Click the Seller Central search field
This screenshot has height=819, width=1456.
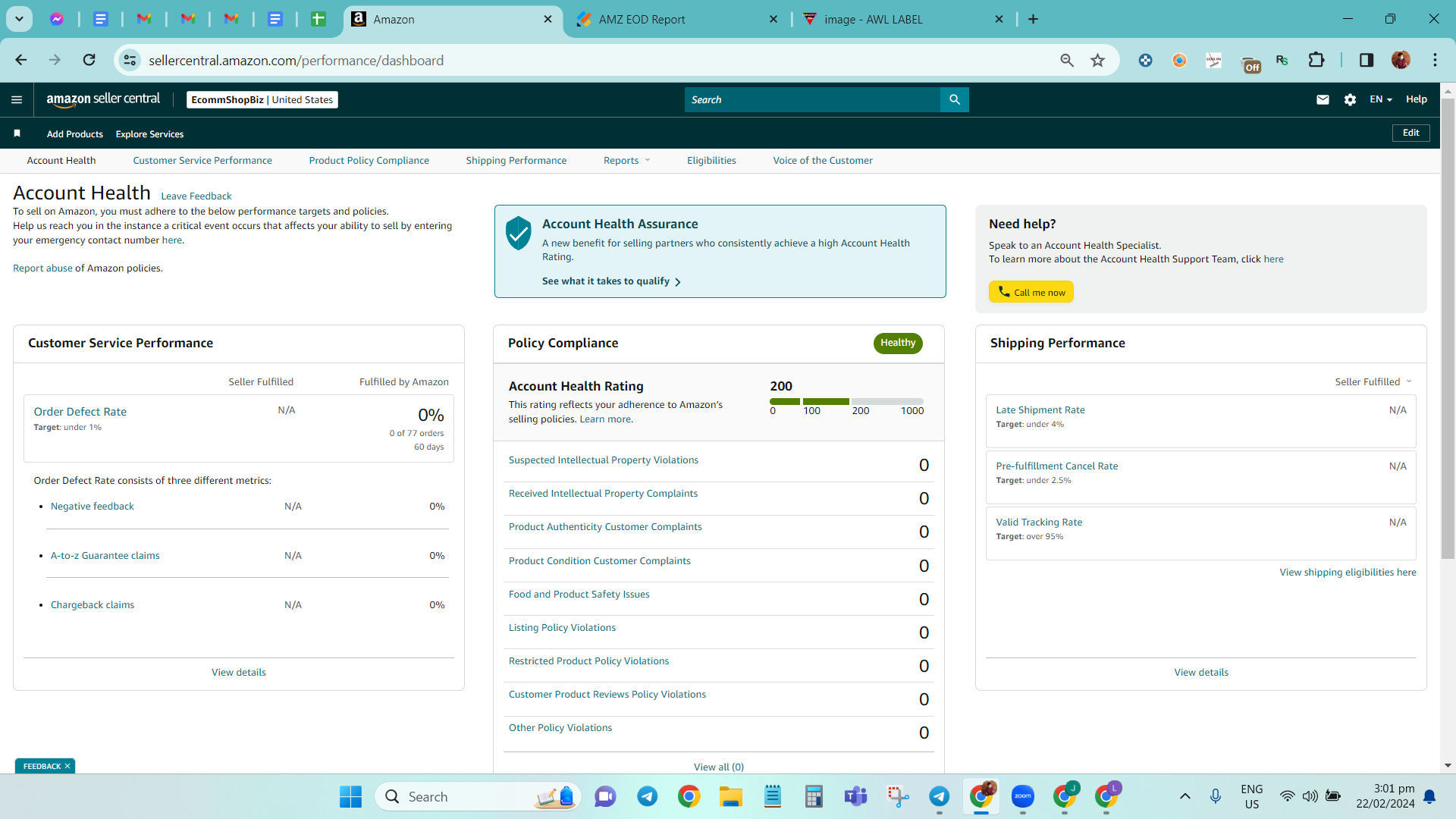tap(812, 99)
